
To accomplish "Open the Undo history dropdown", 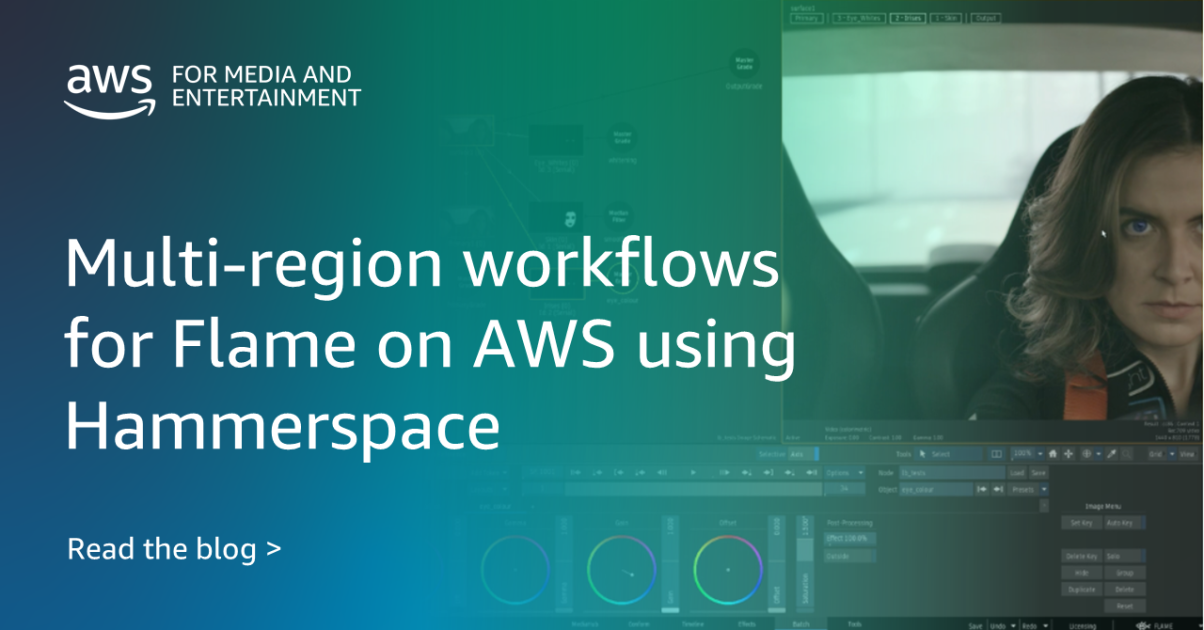I will point(1013,625).
